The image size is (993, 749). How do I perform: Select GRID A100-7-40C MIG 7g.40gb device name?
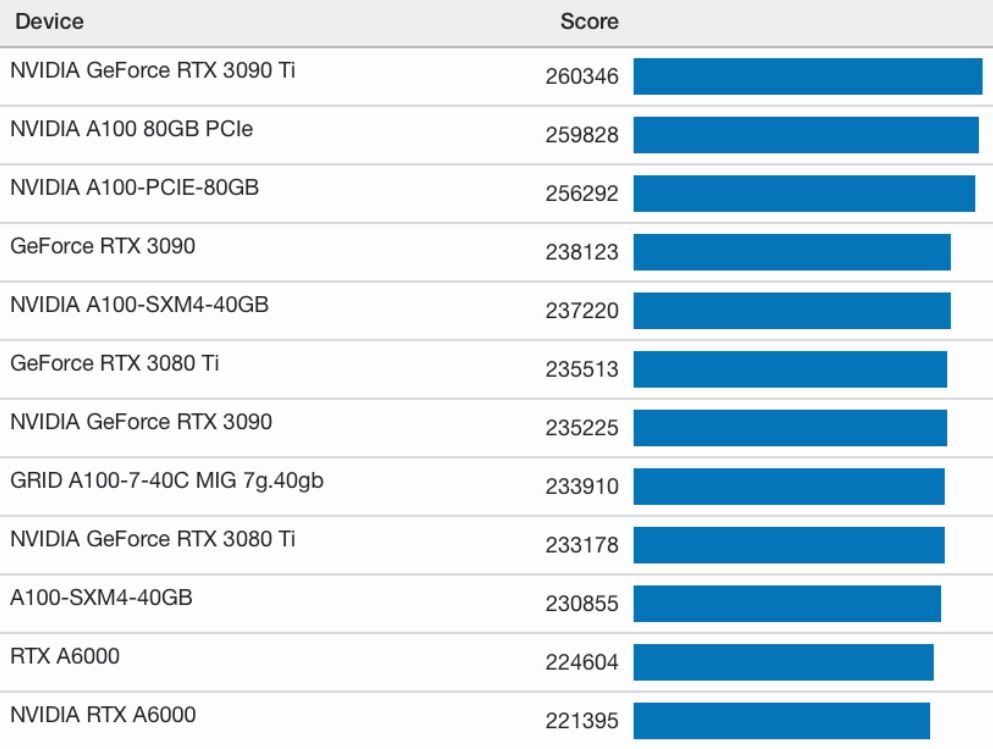pos(167,481)
